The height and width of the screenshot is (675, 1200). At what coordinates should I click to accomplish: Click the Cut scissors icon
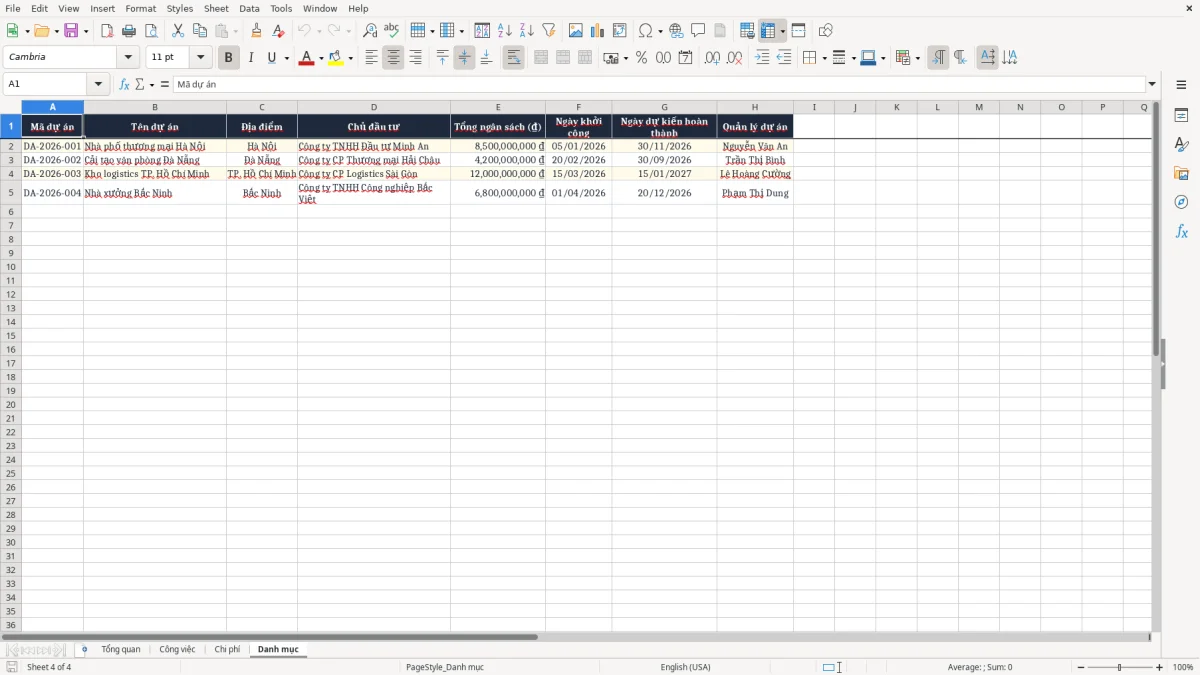pos(178,31)
